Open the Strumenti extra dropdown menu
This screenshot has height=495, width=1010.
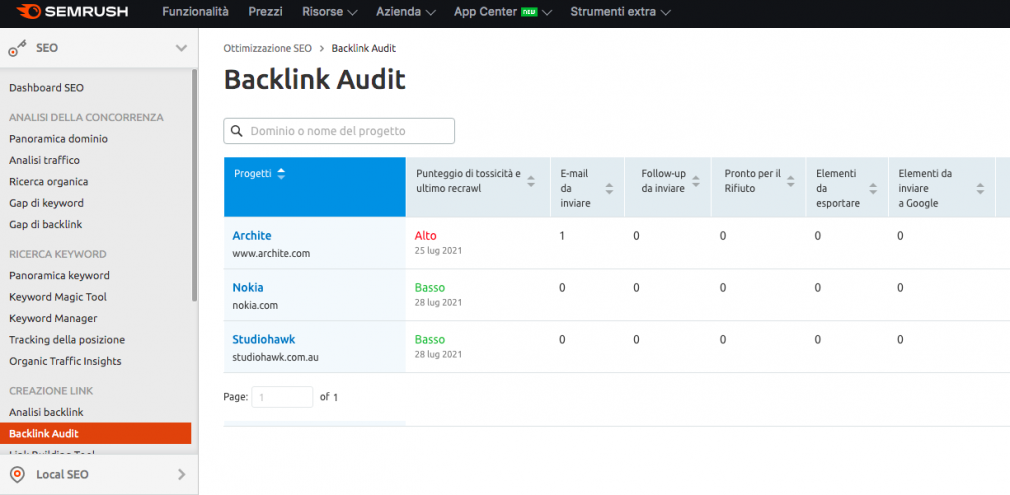point(620,12)
